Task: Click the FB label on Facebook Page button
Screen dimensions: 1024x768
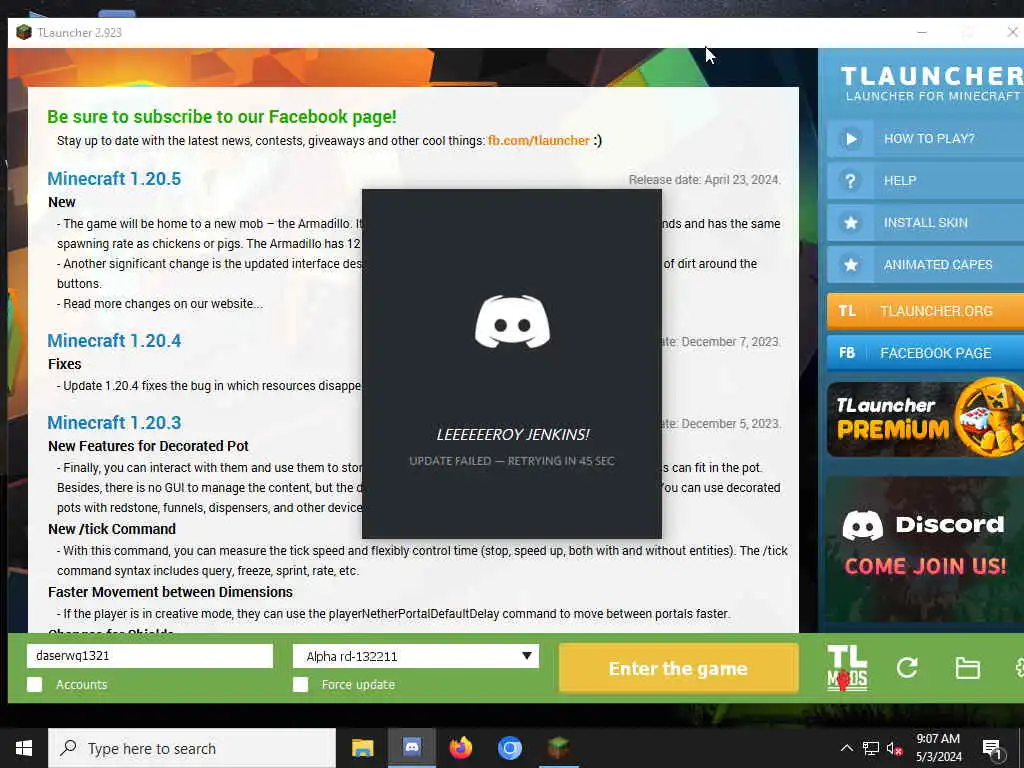Action: point(847,353)
